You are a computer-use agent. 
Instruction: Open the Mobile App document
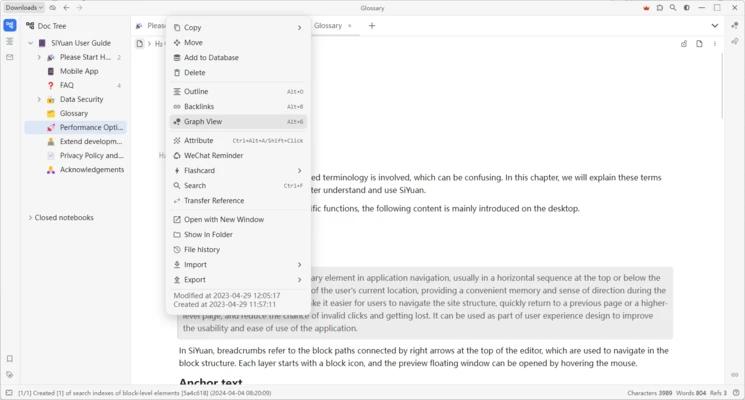(x=79, y=71)
